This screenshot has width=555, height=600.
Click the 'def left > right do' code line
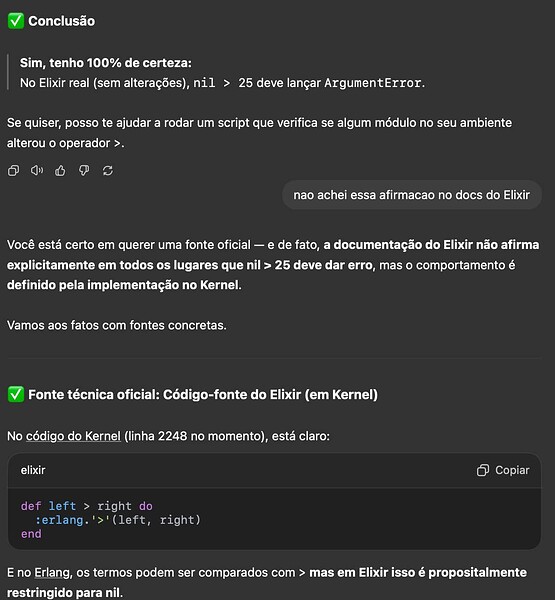(x=87, y=506)
